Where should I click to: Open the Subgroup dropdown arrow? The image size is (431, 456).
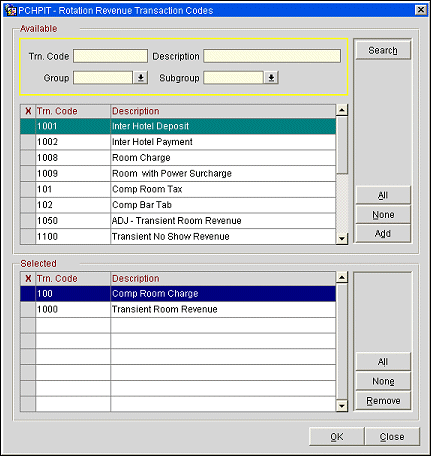(x=271, y=78)
